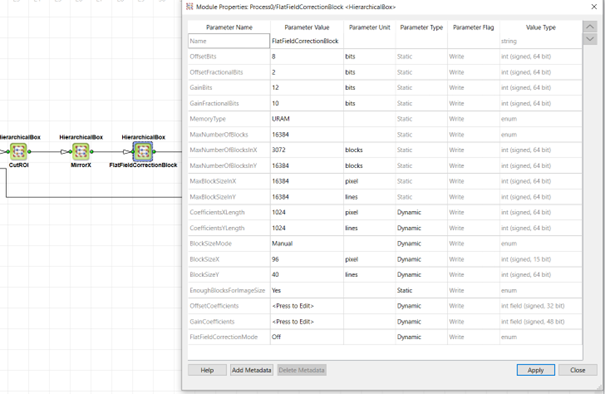Click the Parameter Value column header
605x394 pixels.
coord(307,27)
